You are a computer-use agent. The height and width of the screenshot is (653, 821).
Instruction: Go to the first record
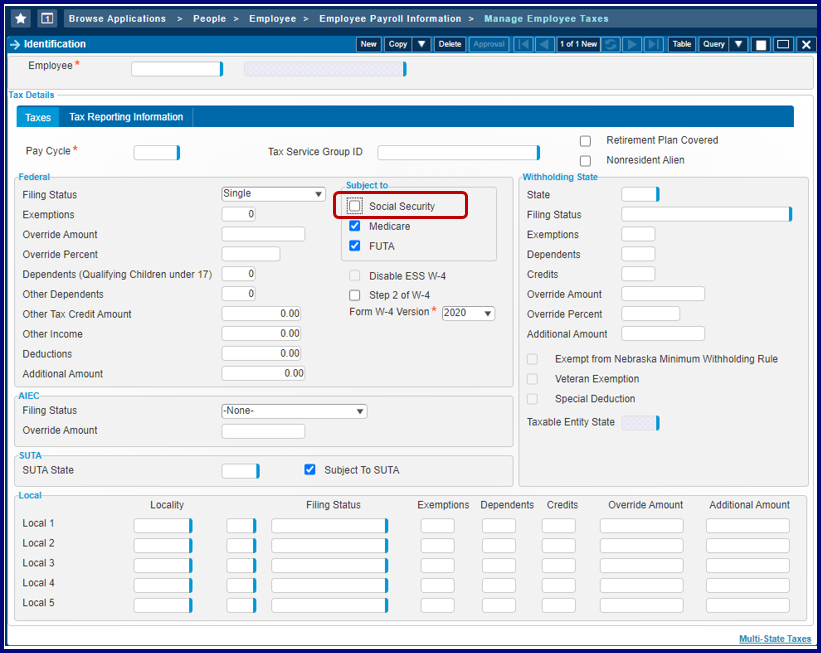click(523, 44)
